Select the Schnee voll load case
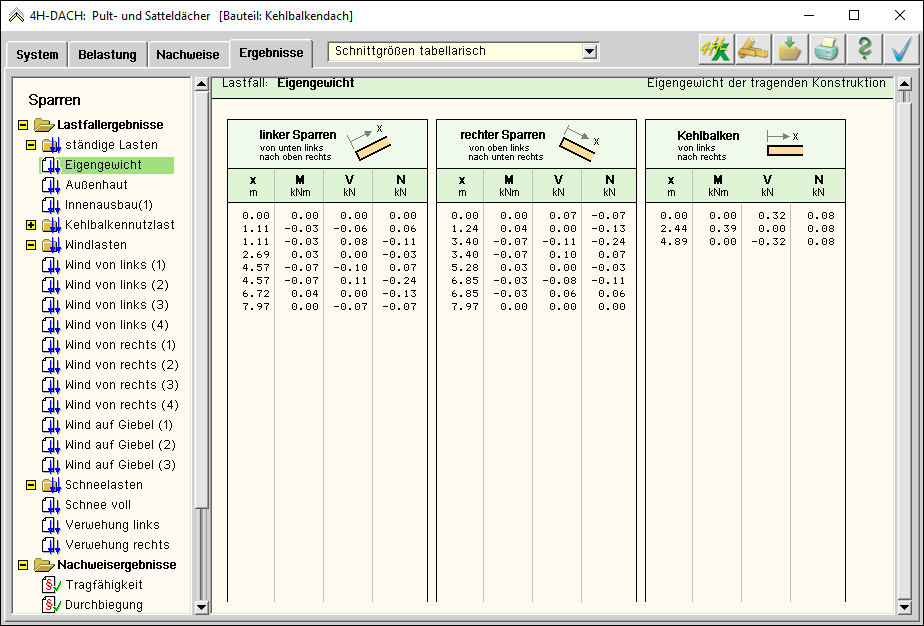Screen dimensions: 924x626 point(98,505)
